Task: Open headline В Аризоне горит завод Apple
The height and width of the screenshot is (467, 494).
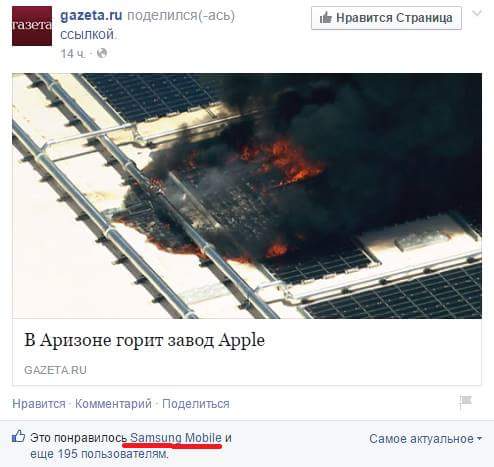Action: (144, 340)
